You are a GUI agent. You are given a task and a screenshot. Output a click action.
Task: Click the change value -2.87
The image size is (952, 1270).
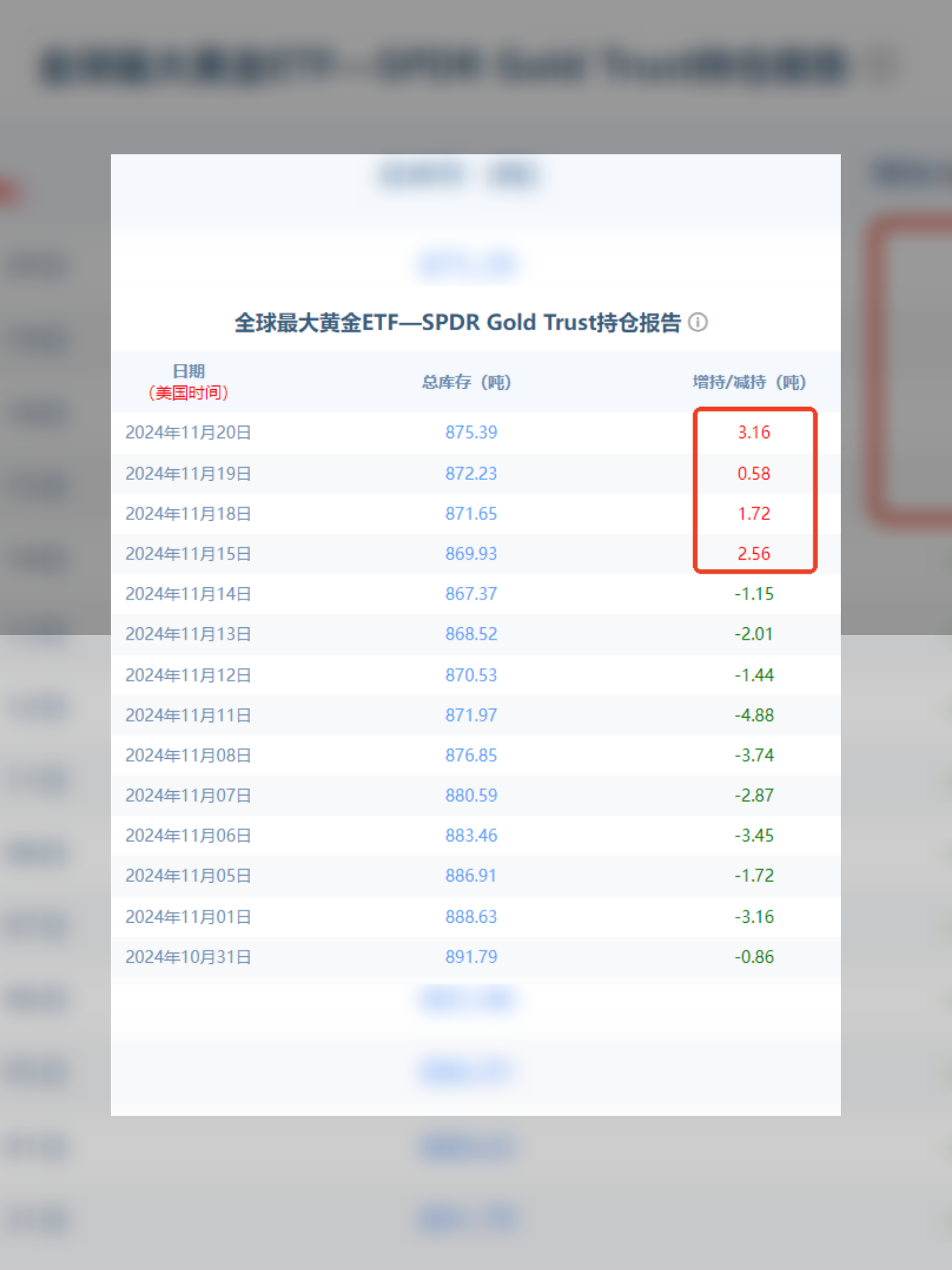point(754,795)
